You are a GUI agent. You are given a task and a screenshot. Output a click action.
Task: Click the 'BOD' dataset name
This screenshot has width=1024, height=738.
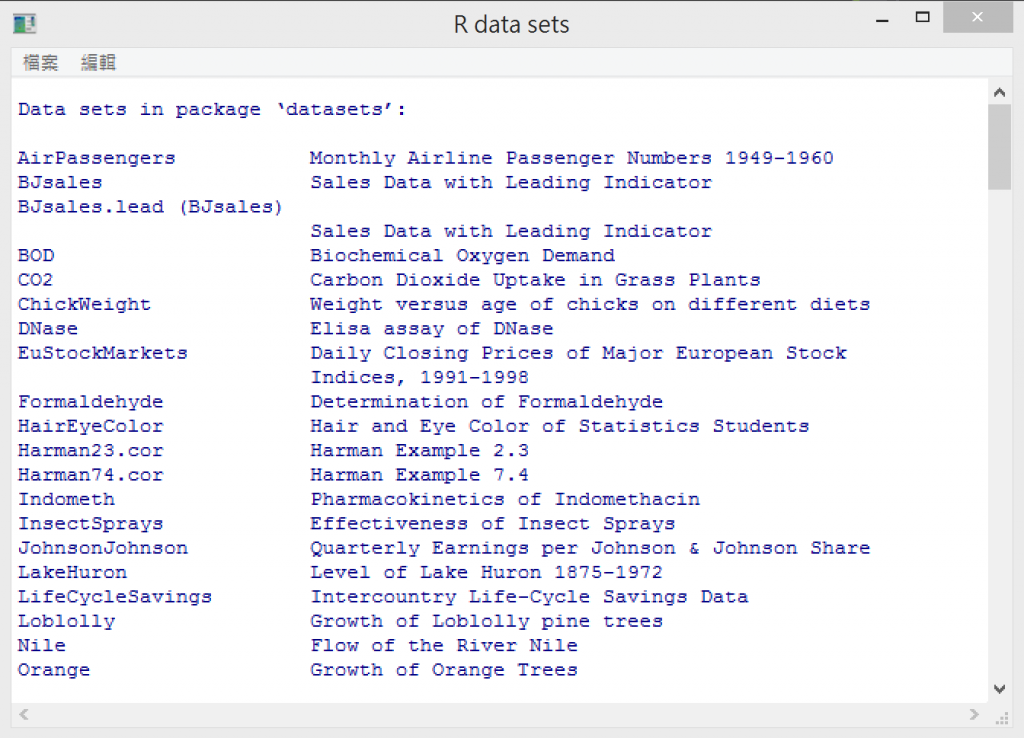pos(36,255)
